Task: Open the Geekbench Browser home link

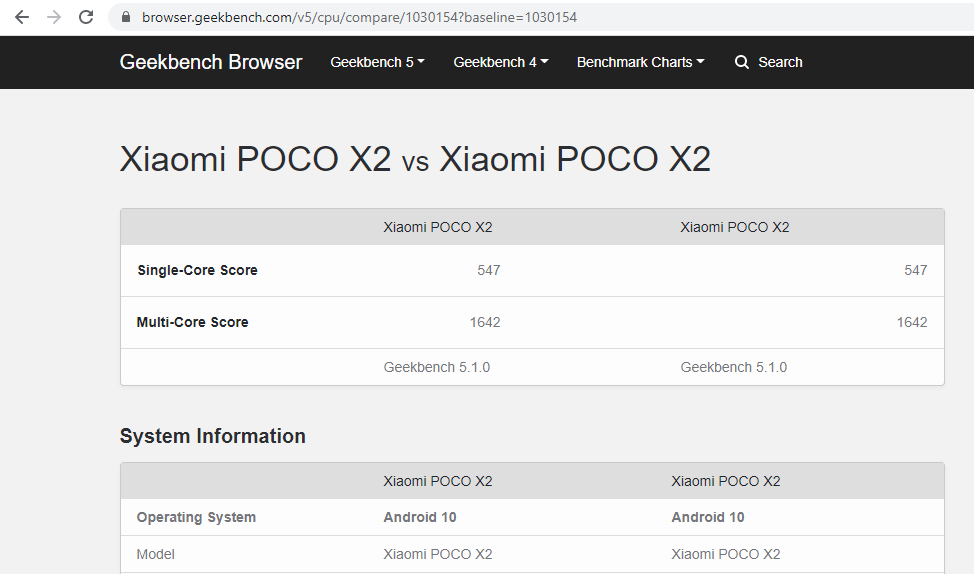Action: [210, 62]
